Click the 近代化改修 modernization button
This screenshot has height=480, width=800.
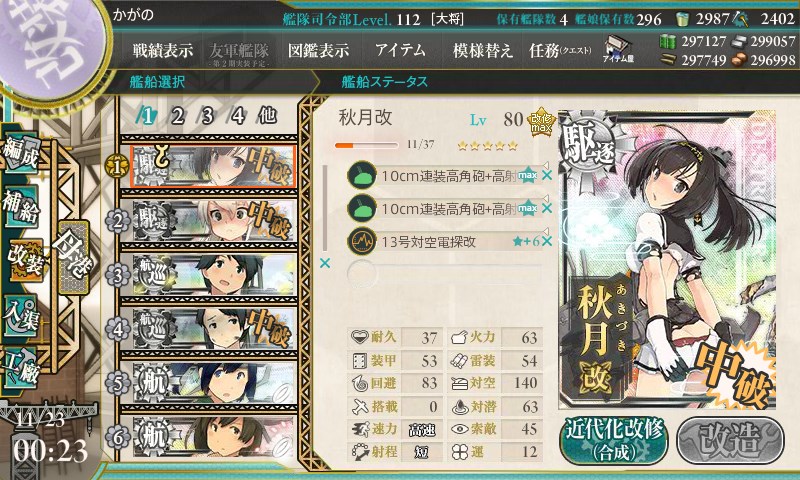[x=614, y=440]
